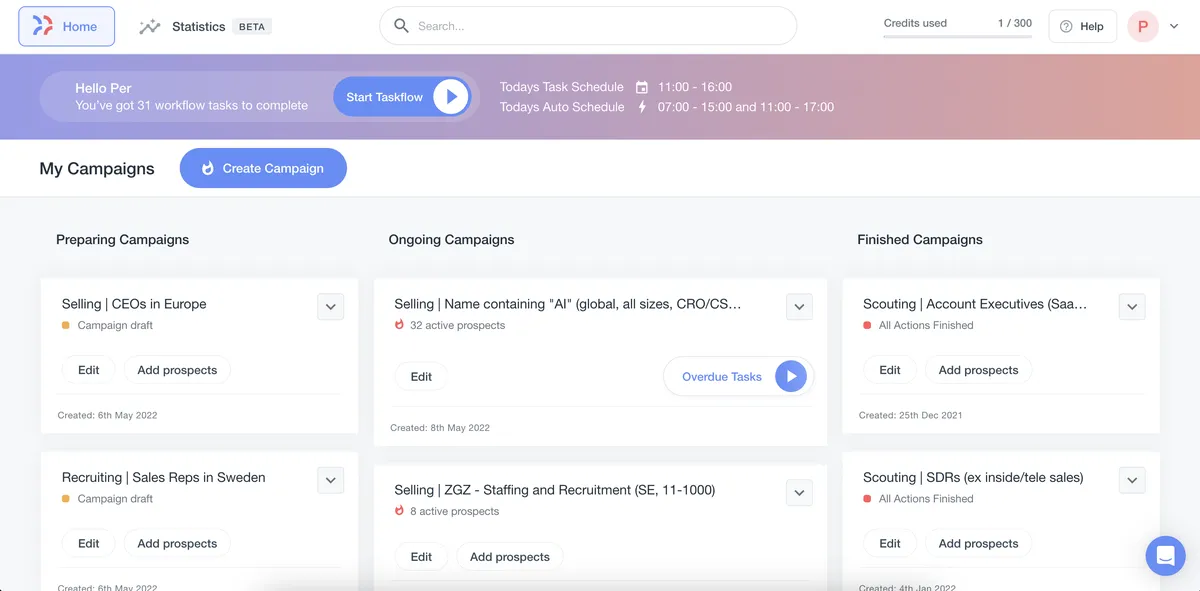
Task: Click the calendar icon by Task Schedule
Action: point(642,87)
